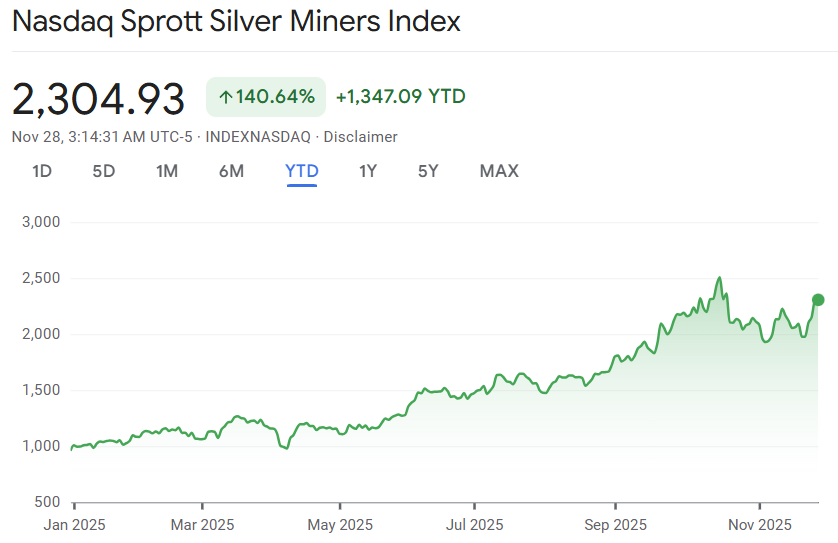Select the MAX time range tab
Viewport: 838px width, 543px height.
pyautogui.click(x=499, y=171)
